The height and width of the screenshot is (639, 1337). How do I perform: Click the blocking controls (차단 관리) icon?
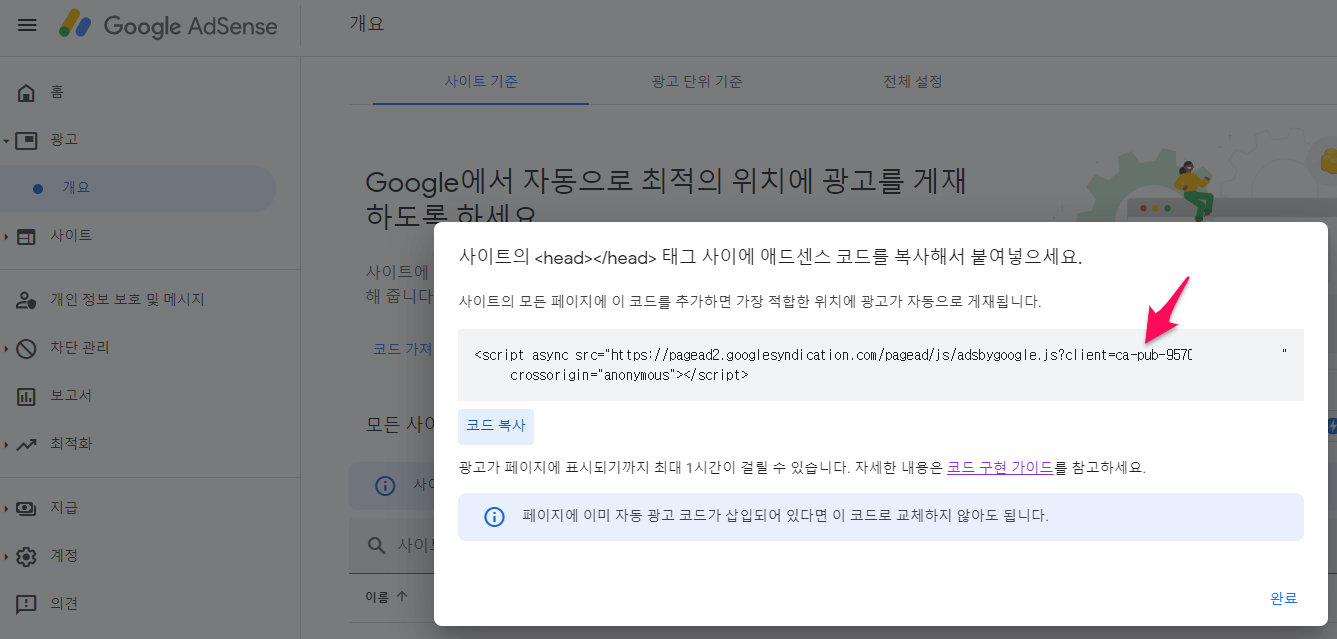pyautogui.click(x=27, y=348)
